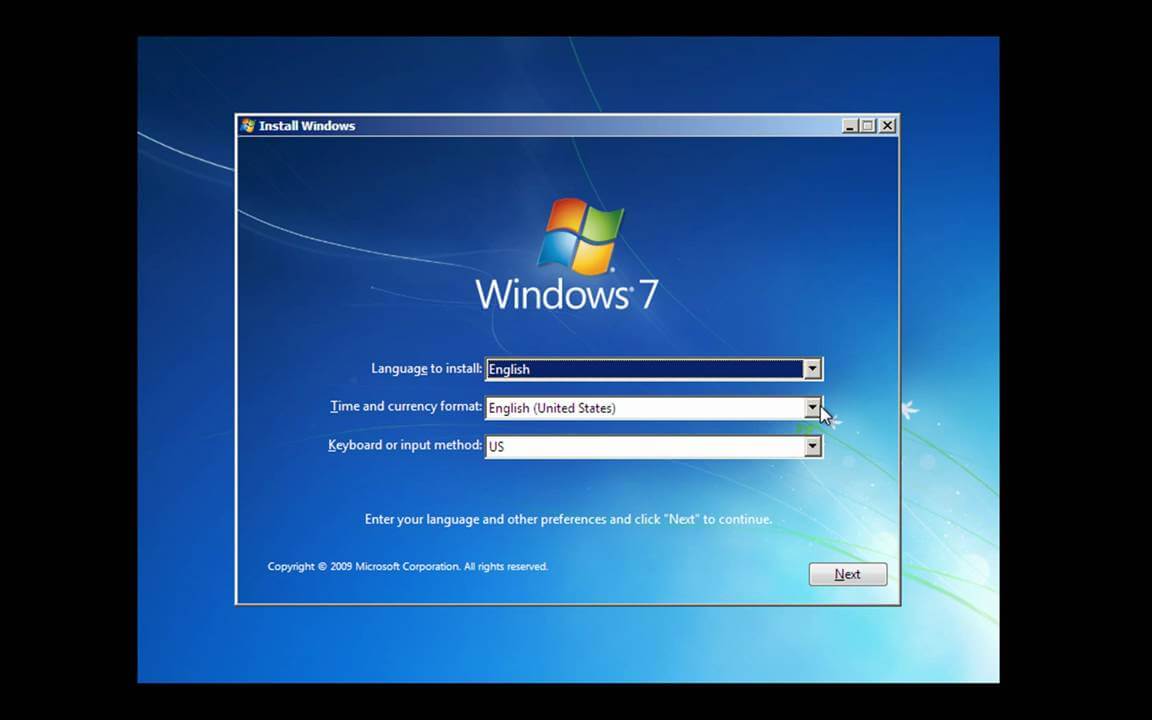Select the English (United States) format field
Image resolution: width=1152 pixels, height=720 pixels.
640,407
